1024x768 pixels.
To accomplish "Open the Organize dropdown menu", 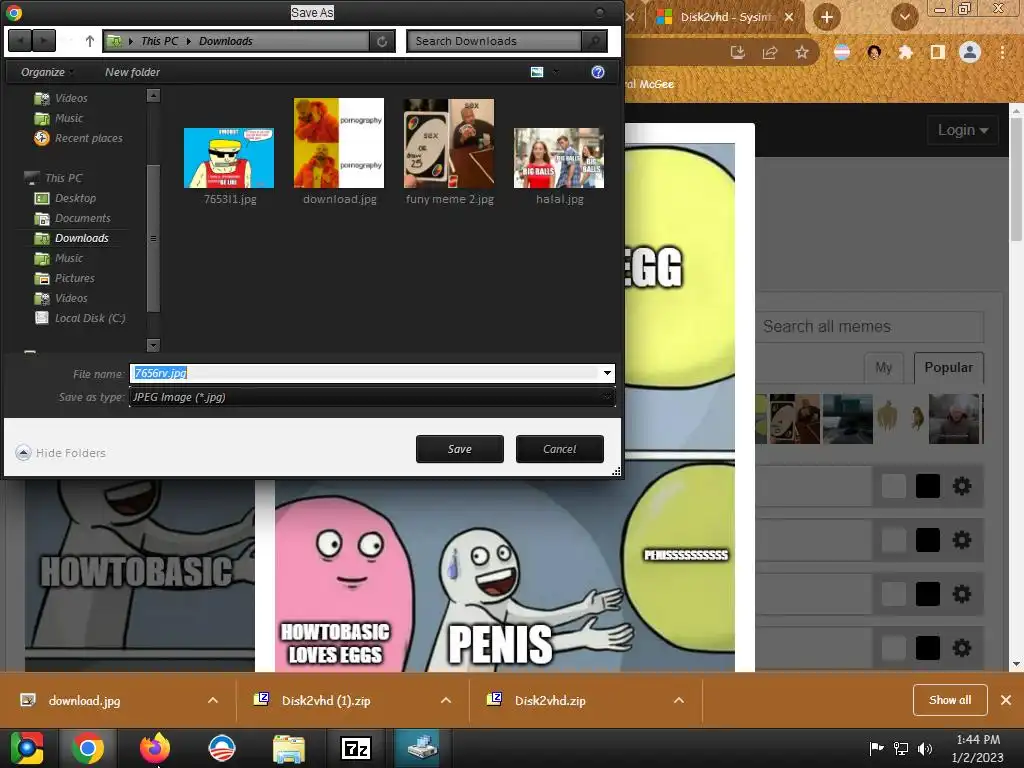I will point(47,72).
